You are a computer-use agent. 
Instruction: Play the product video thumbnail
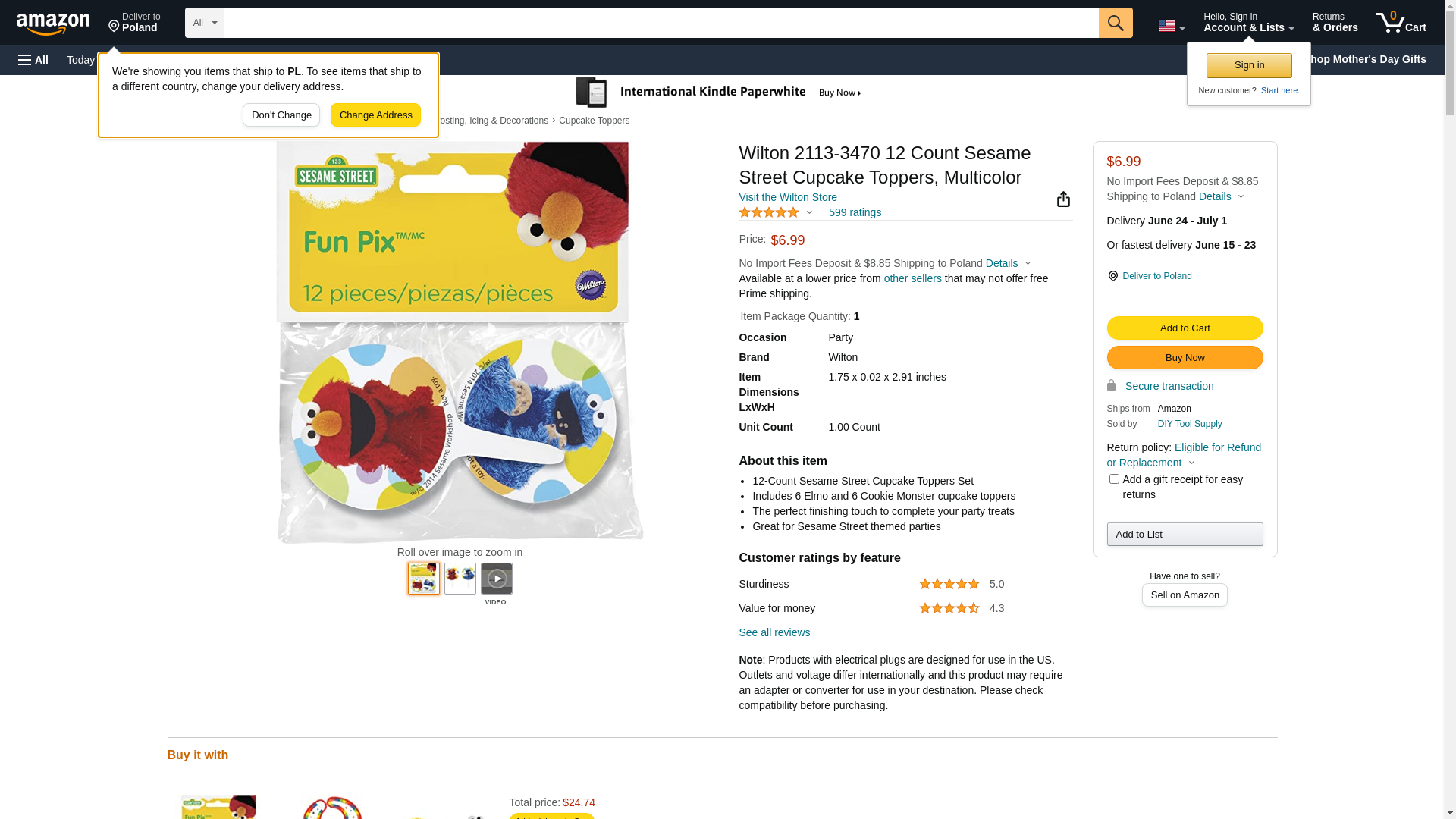497,579
